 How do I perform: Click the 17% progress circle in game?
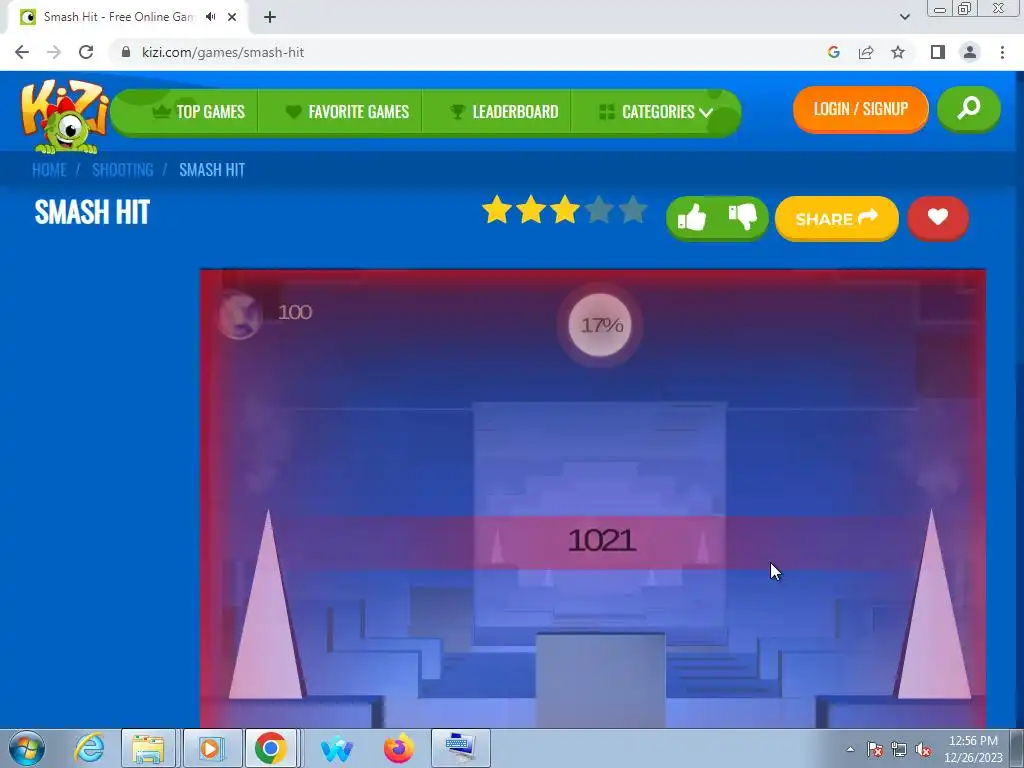click(600, 325)
